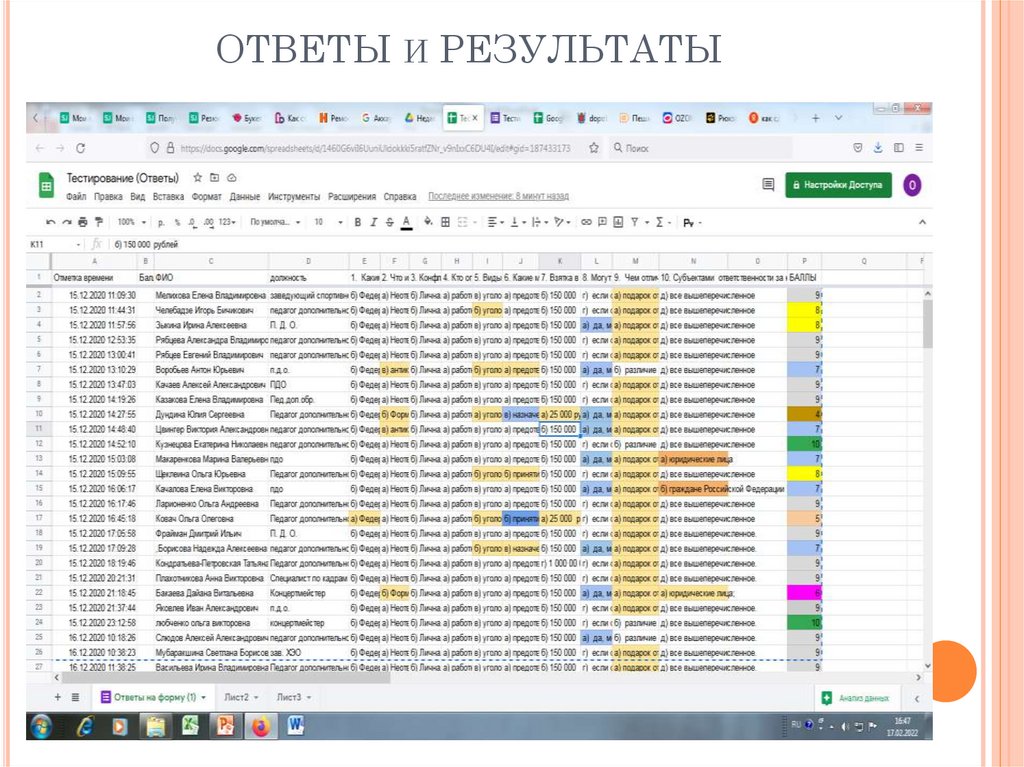Open the Файл menu
The height and width of the screenshot is (767, 1024).
point(76,197)
